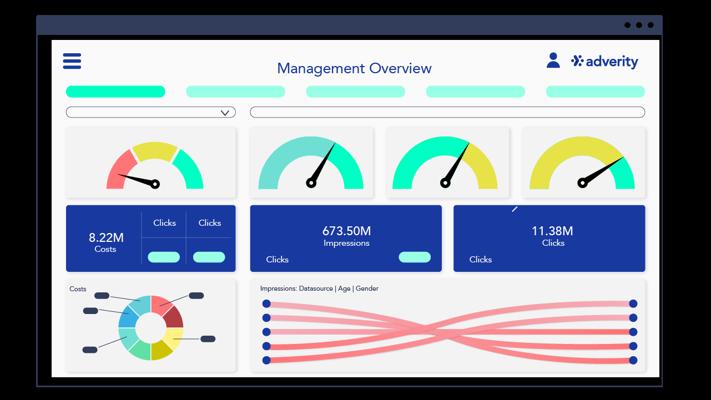Click the wide empty filter field
This screenshot has height=400, width=711.
(x=447, y=112)
